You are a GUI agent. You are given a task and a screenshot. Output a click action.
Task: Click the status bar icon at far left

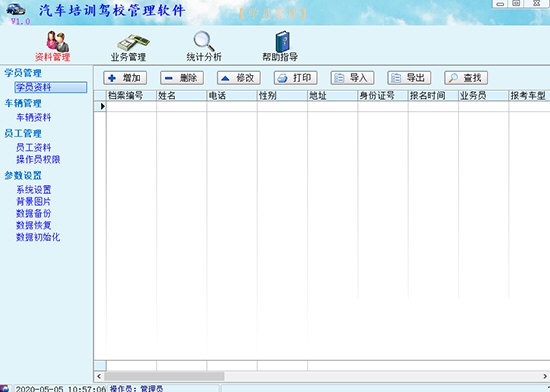tap(5, 388)
